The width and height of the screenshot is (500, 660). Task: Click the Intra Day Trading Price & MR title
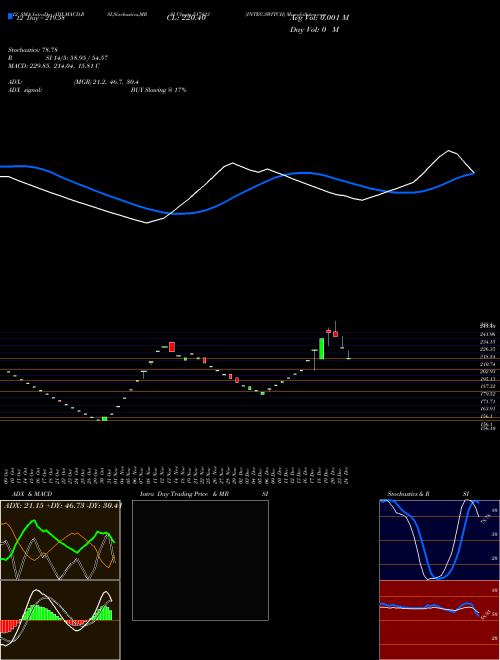[x=184, y=494]
